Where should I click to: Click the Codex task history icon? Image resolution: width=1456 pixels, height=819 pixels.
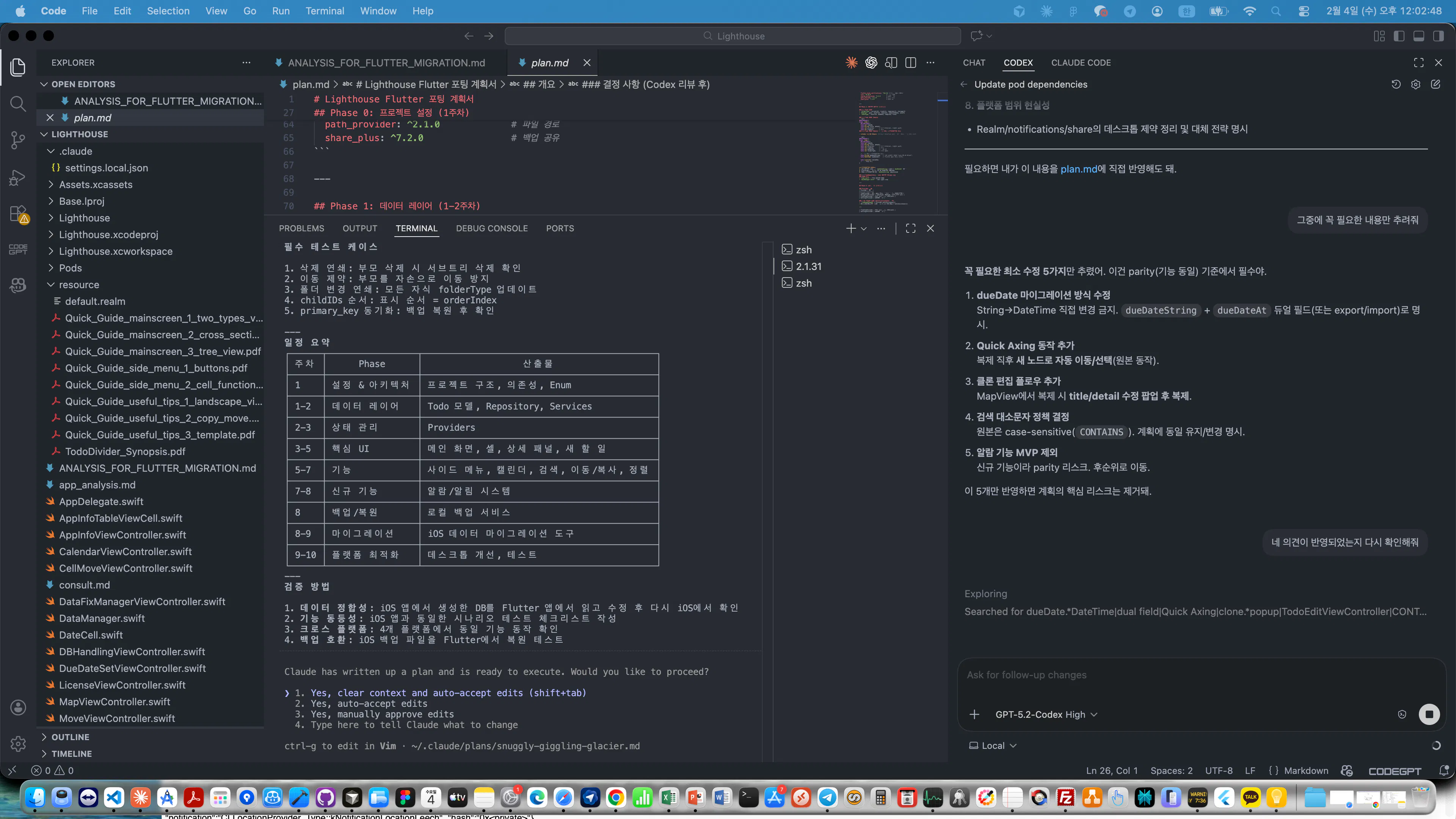[x=1395, y=84]
